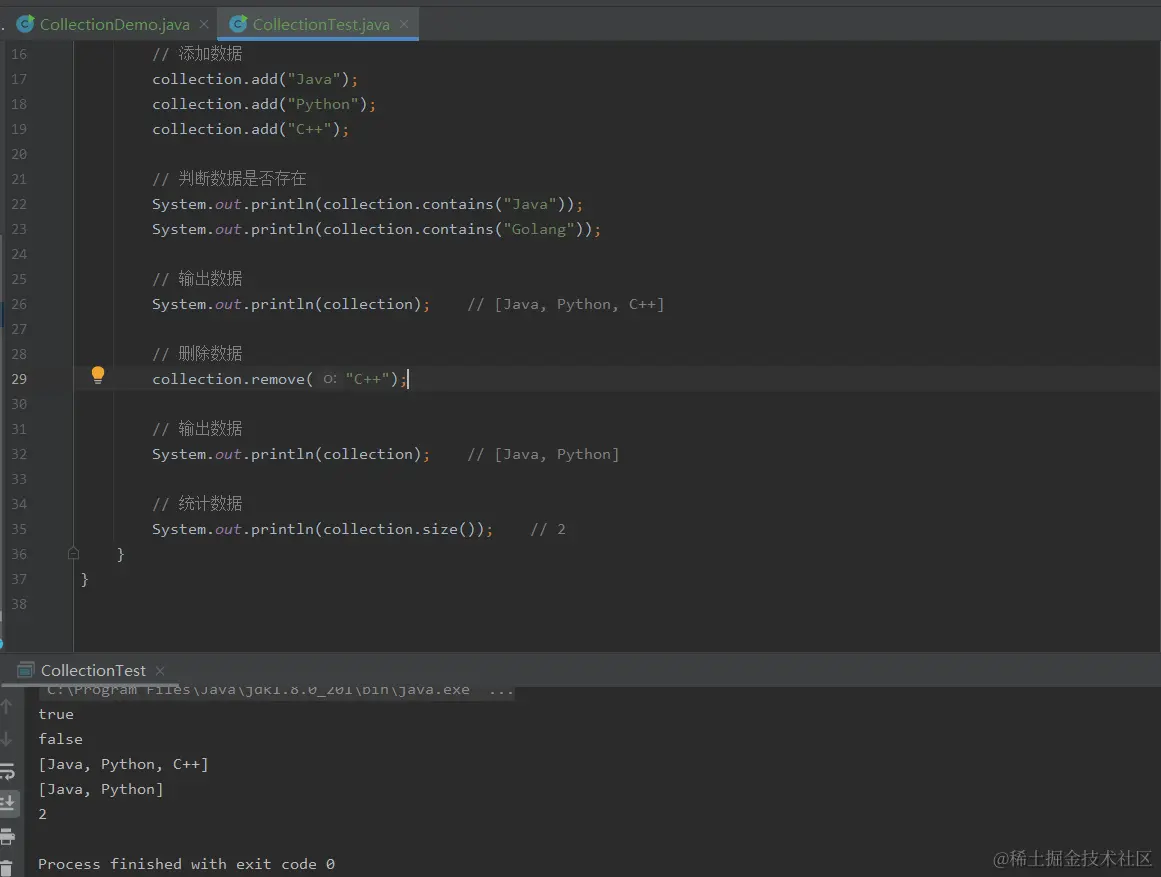Screen dimensions: 1161x877
Task: Click line number 29 in the gutter
Action: click(x=19, y=379)
